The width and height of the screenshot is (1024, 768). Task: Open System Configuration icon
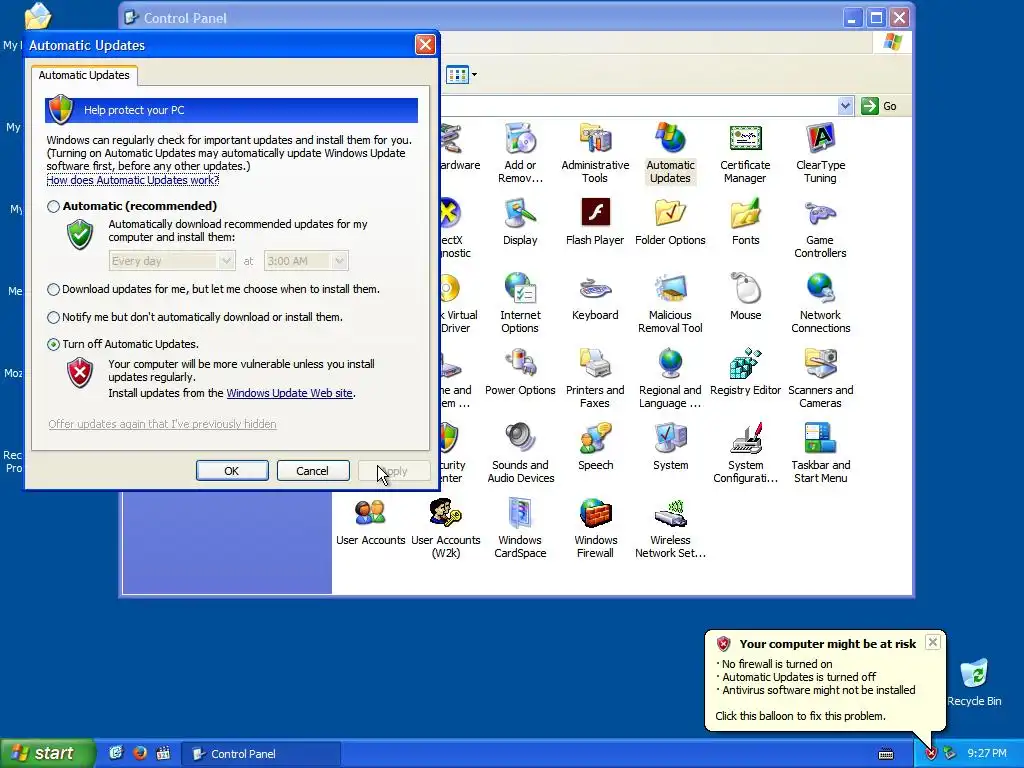[x=745, y=453]
